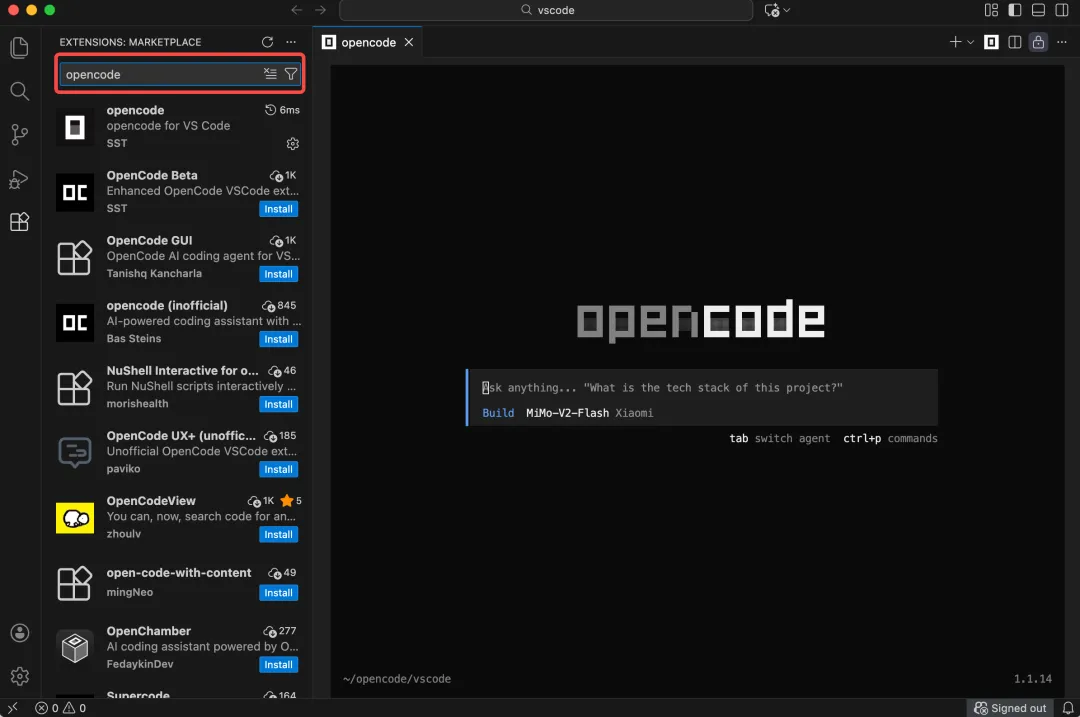Open the Explorer view in activity bar

coord(19,48)
